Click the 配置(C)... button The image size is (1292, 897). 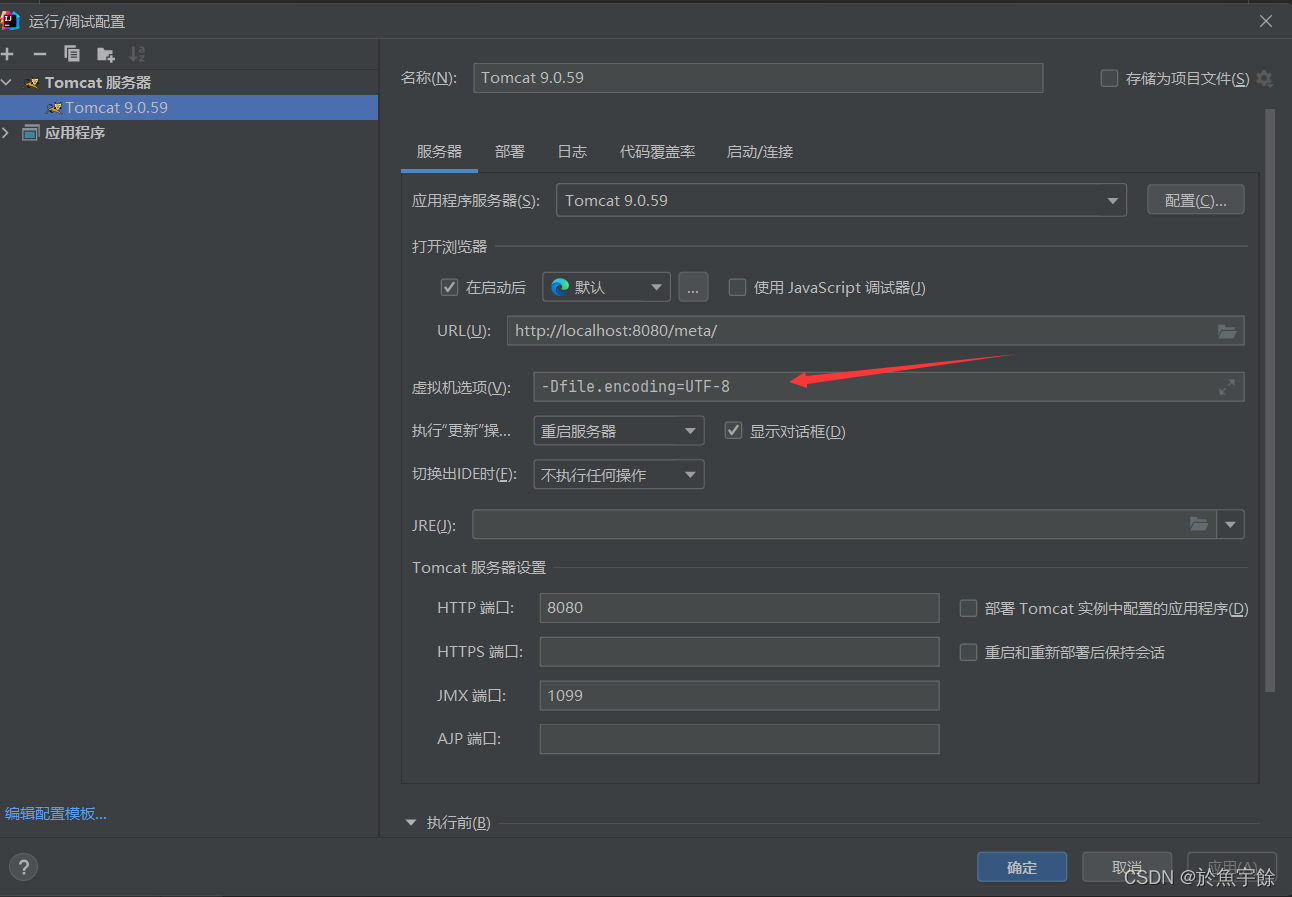click(x=1195, y=200)
